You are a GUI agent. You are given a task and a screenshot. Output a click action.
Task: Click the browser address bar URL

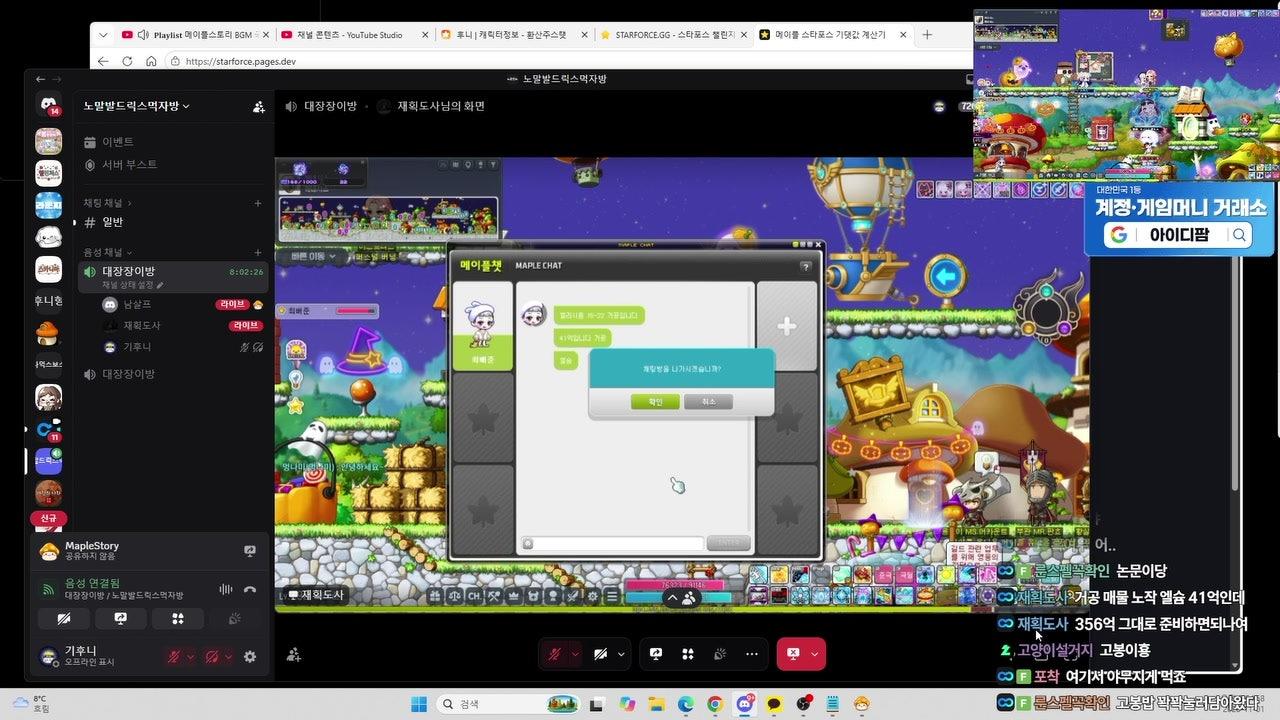tap(241, 61)
